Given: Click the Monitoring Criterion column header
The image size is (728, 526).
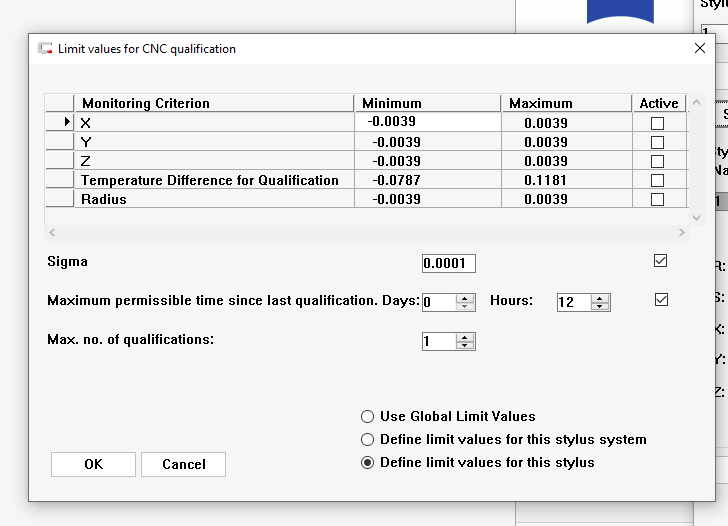Looking at the screenshot, I should click(214, 103).
